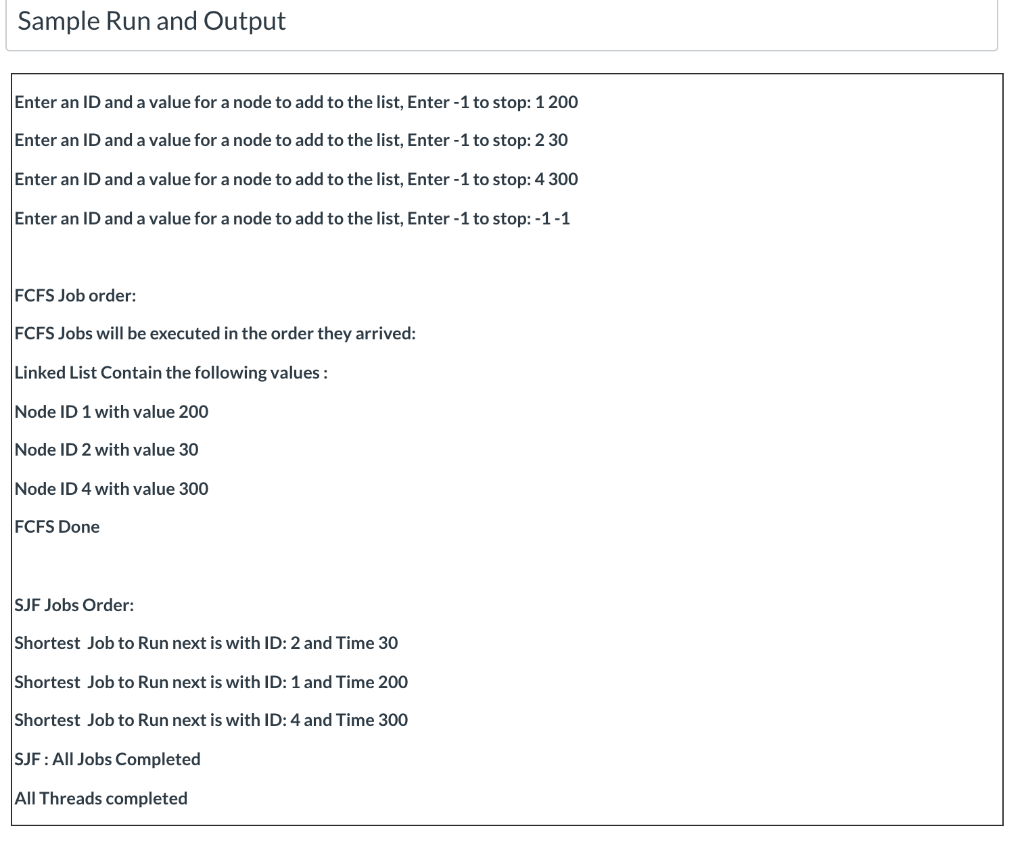Click Shortest Job line with ID 4
Screen dimensions: 1024x845
[211, 720]
